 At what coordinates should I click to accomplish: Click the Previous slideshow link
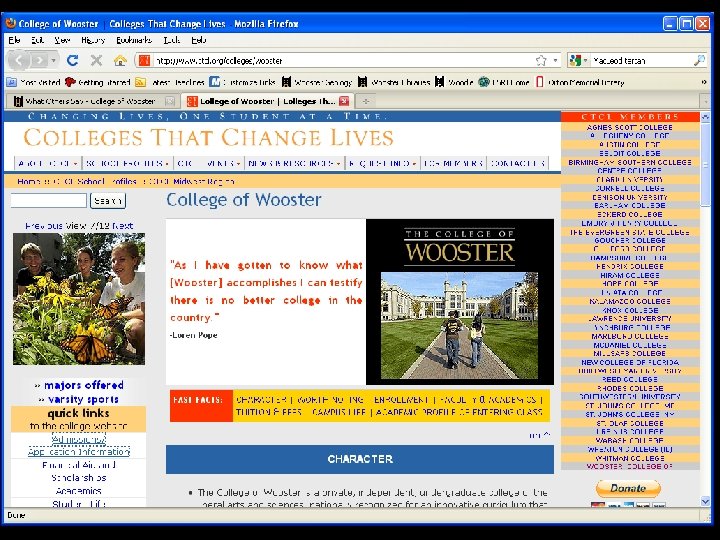tap(45, 226)
